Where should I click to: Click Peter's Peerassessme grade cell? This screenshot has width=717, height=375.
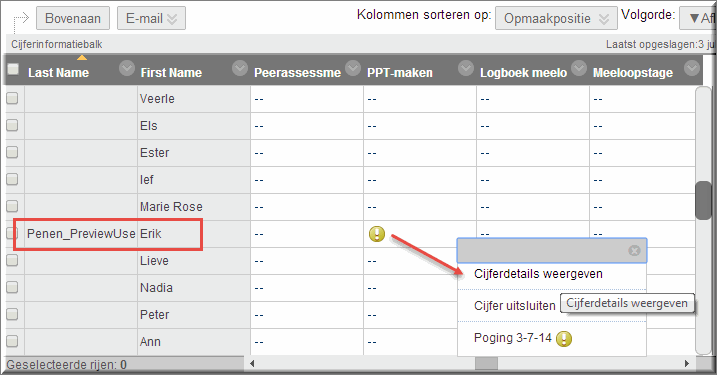tap(307, 315)
